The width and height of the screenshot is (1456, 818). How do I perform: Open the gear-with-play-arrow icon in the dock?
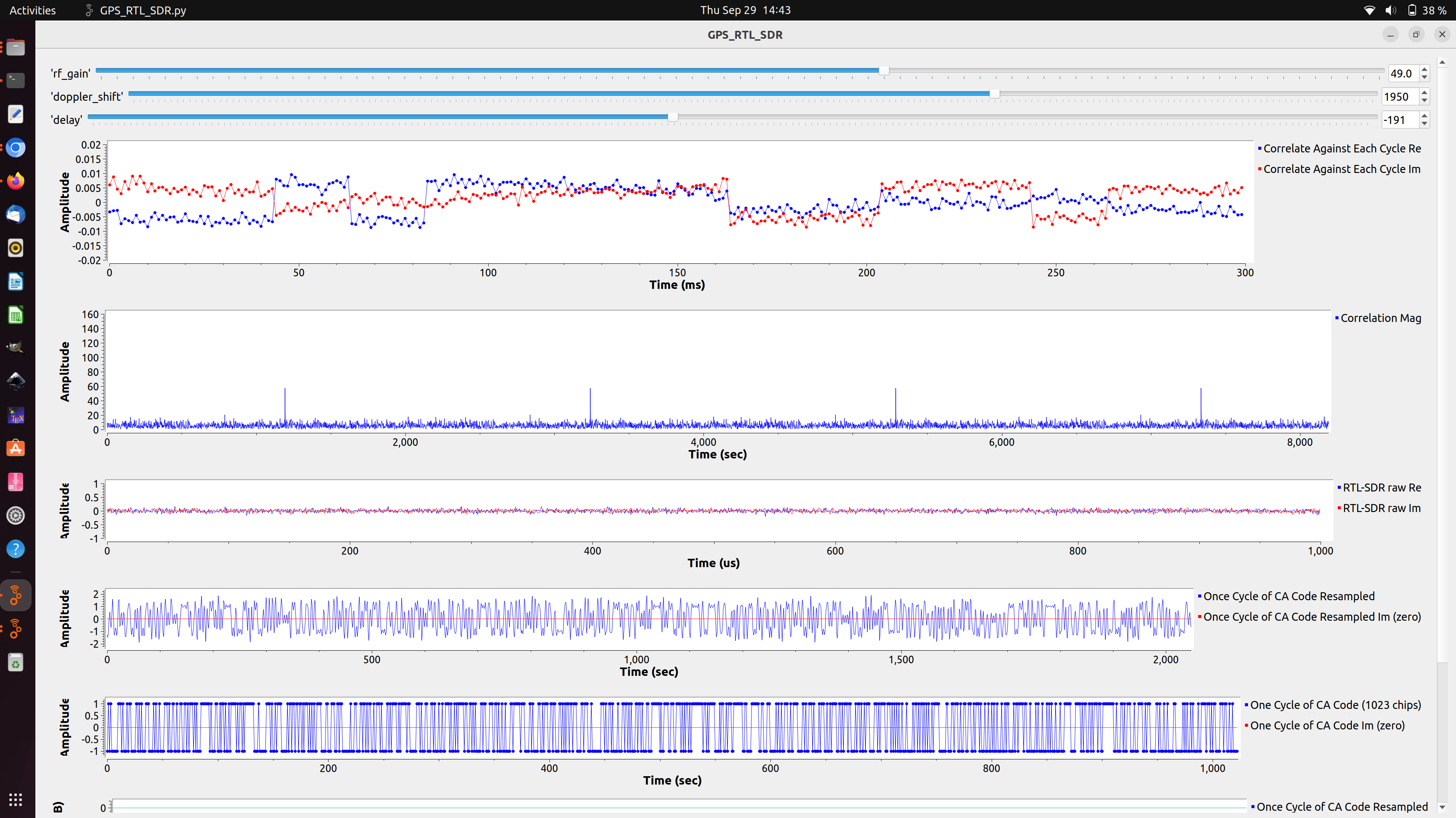(x=16, y=515)
